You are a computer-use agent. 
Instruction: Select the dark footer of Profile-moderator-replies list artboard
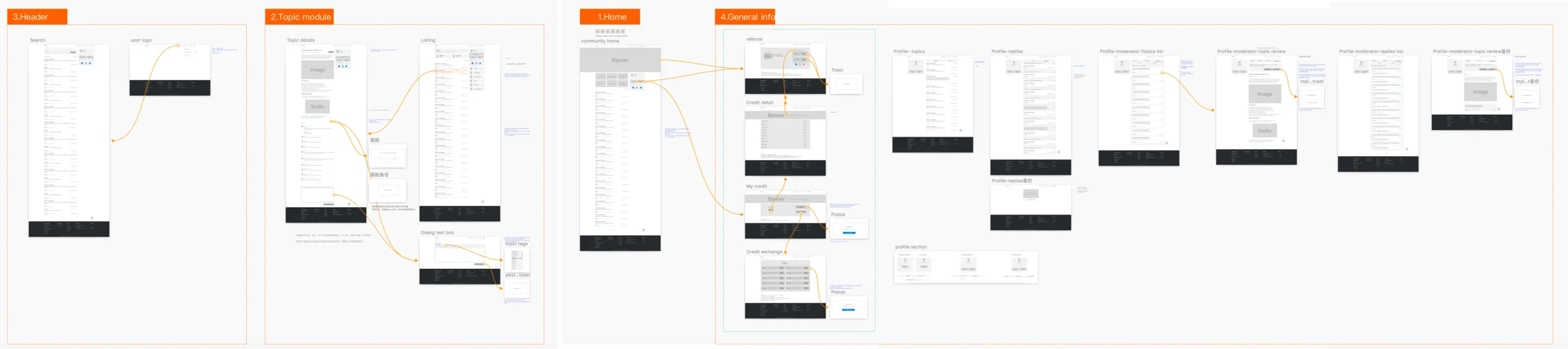tap(1378, 164)
